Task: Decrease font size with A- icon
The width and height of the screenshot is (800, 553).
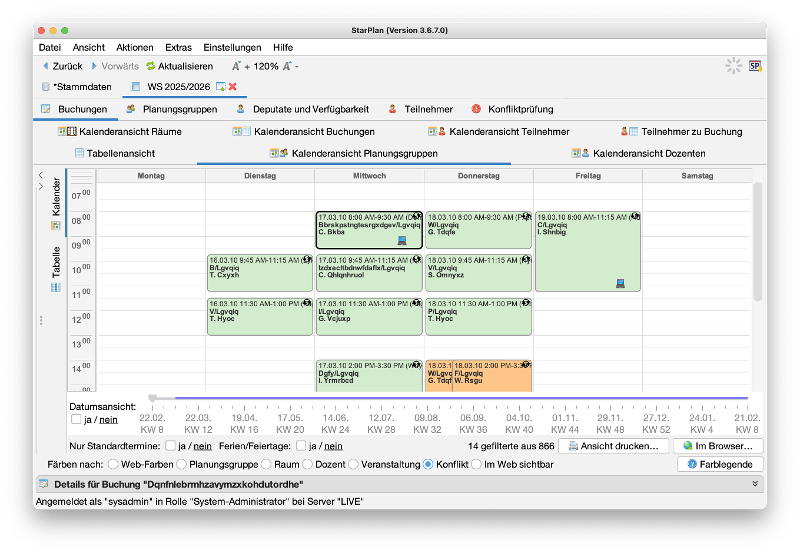Action: (x=290, y=66)
